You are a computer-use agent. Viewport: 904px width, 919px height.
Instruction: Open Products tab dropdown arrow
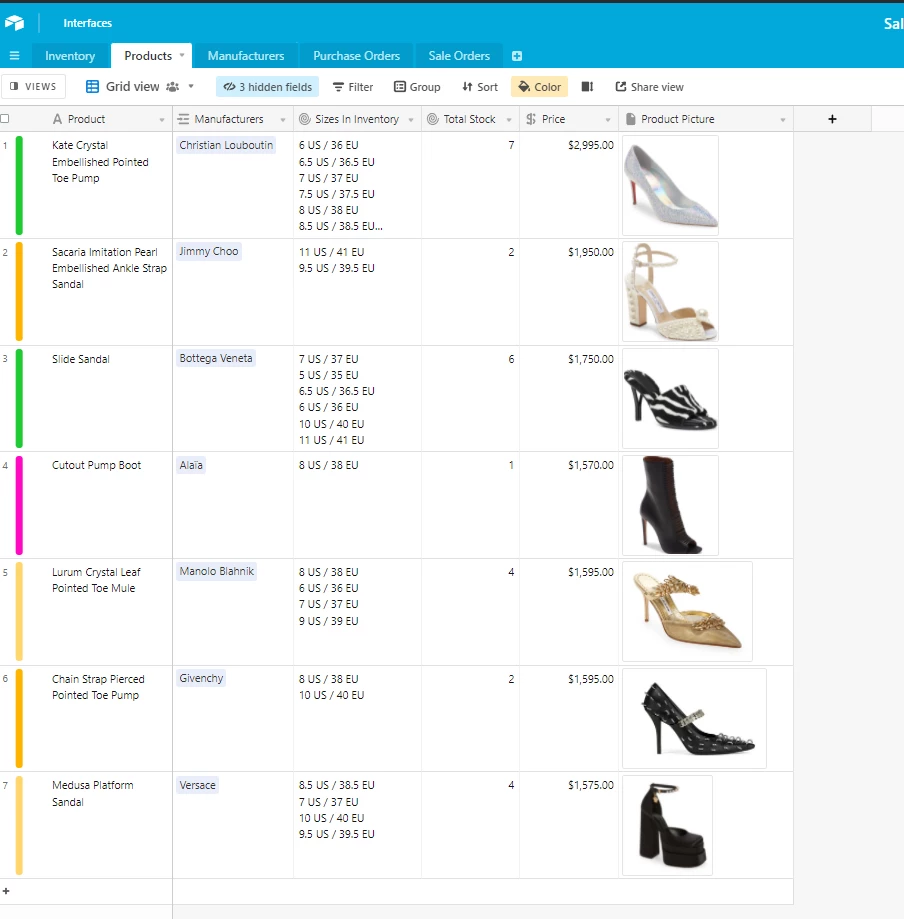(182, 55)
